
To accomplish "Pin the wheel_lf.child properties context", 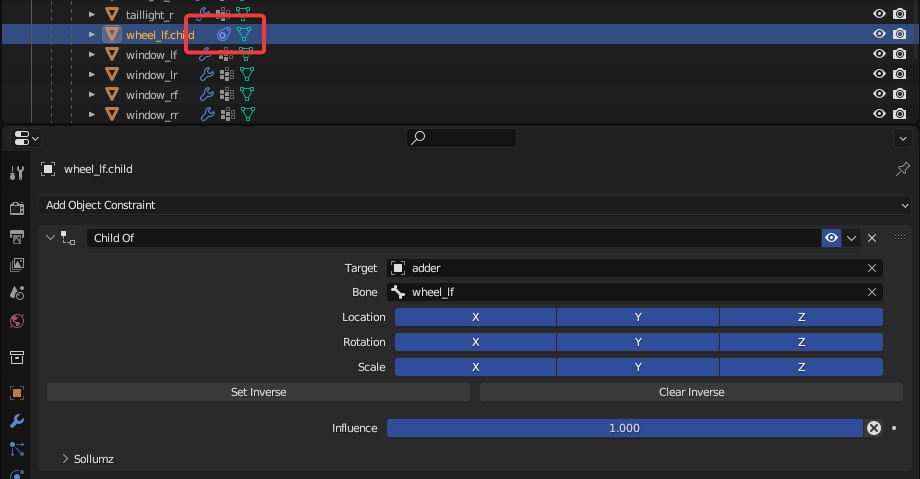I will point(902,169).
